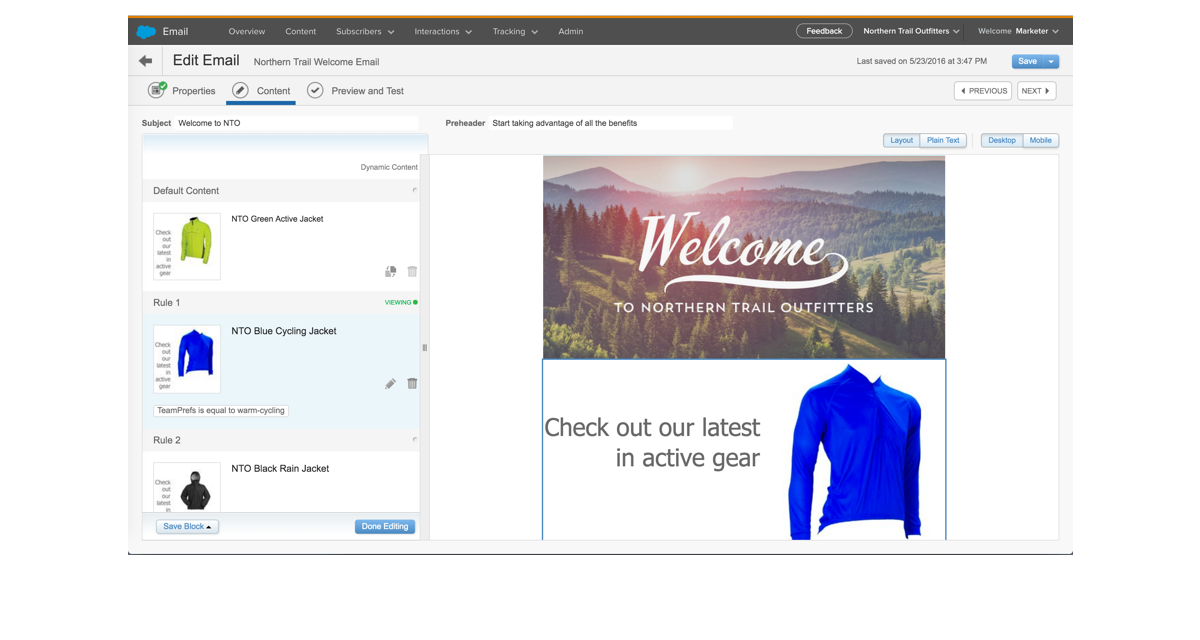The image size is (1200, 640).
Task: Select the Content tab
Action: [x=262, y=91]
